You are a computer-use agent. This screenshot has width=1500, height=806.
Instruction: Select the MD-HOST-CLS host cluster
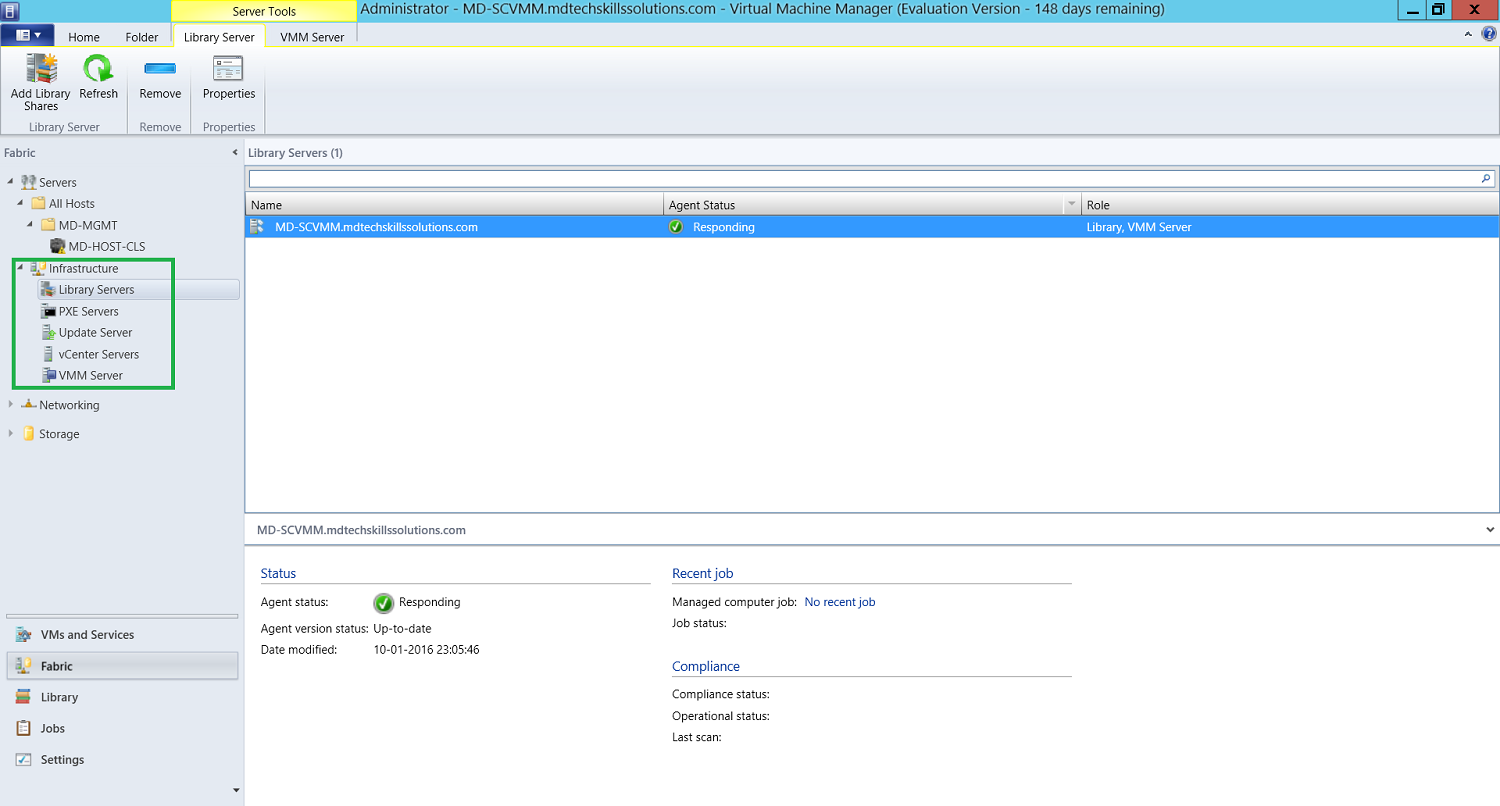[x=105, y=246]
